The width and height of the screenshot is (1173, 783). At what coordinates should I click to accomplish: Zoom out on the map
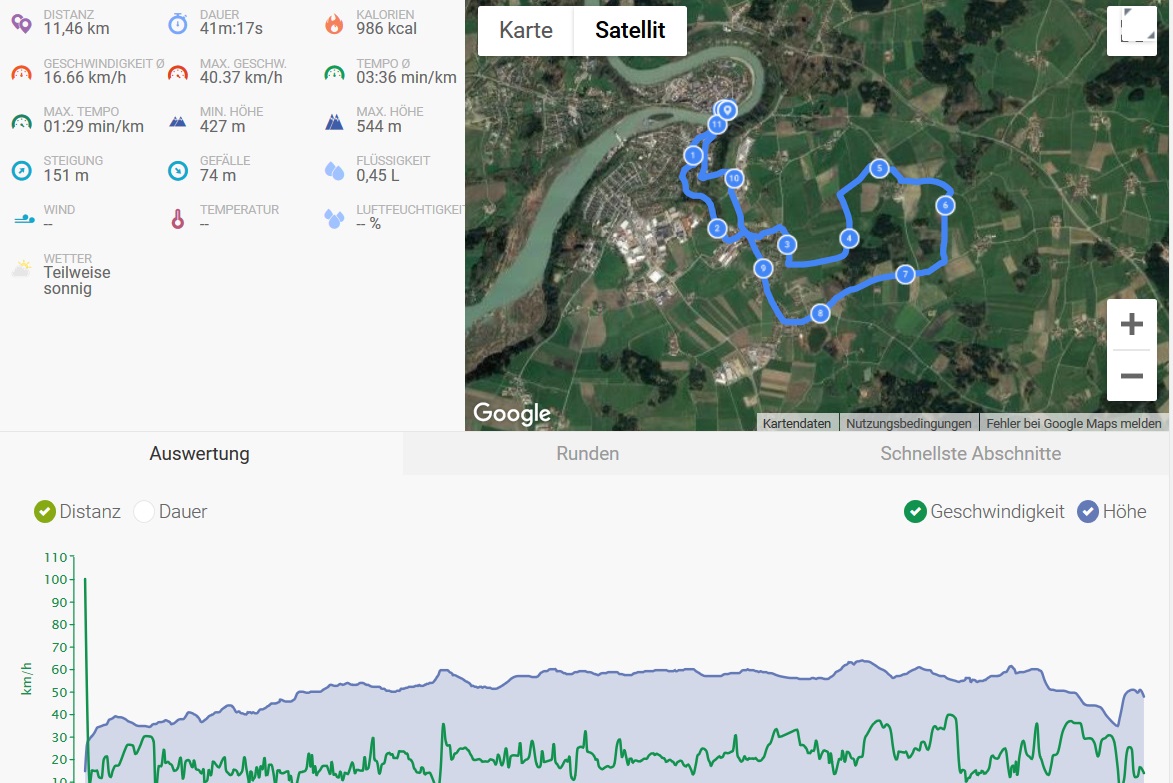1132,376
